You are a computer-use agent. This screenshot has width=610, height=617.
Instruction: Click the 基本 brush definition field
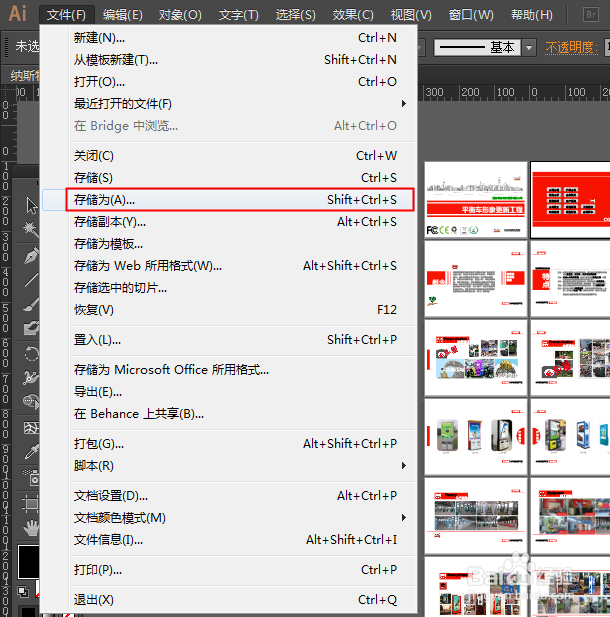point(478,48)
